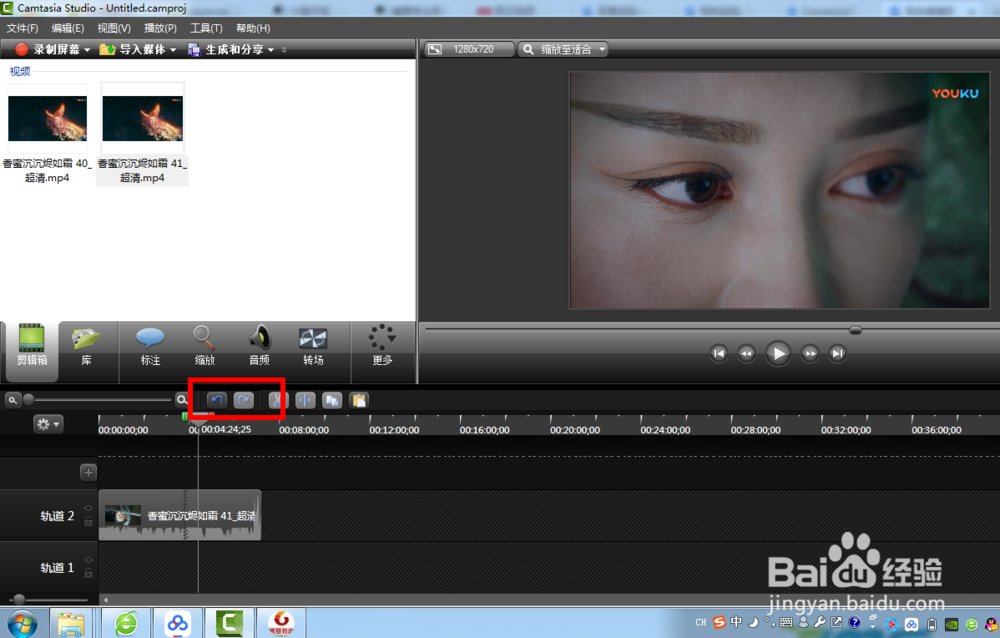Click ruler at 00:08:00;00 mark
Screen dimensions: 1000x638
pyautogui.click(x=304, y=430)
